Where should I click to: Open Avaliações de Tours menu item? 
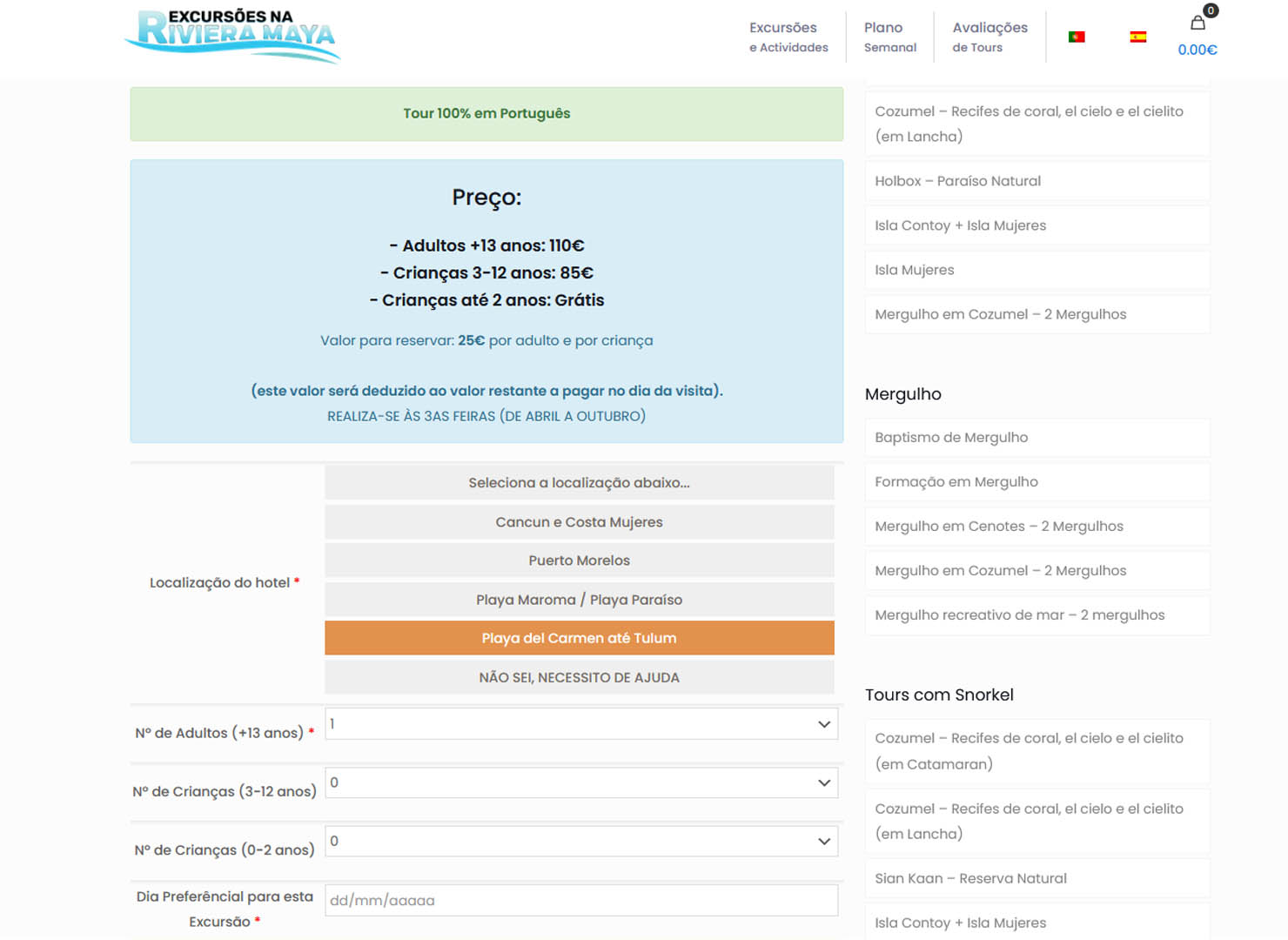(x=989, y=37)
